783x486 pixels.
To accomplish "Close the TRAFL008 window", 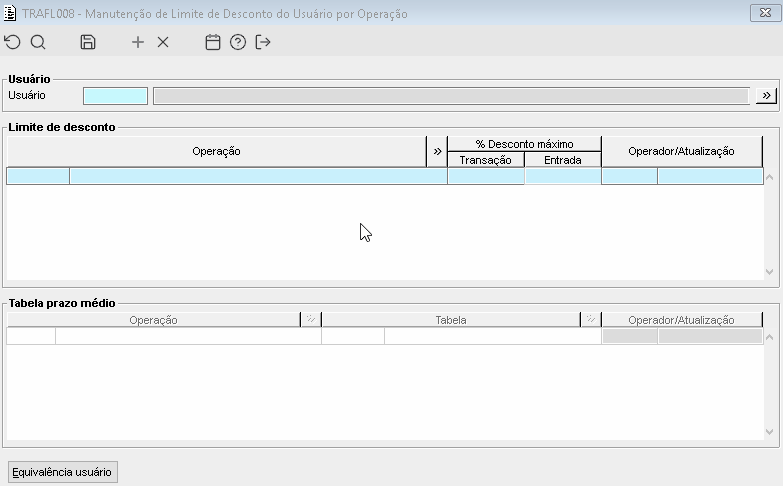I will (765, 13).
